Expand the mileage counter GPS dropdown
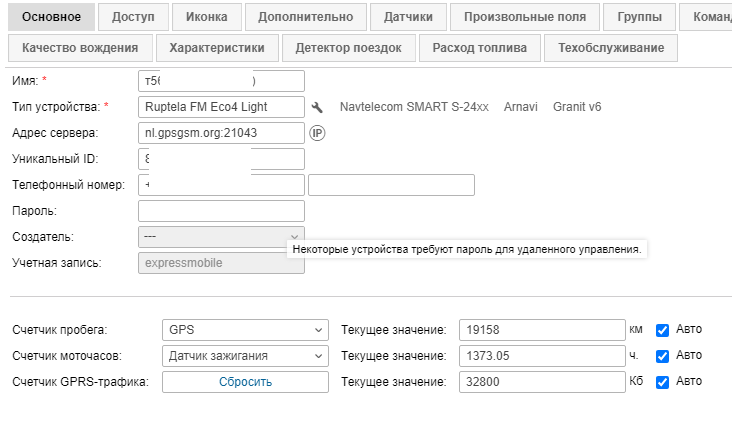The height and width of the screenshot is (426, 732). [244, 330]
